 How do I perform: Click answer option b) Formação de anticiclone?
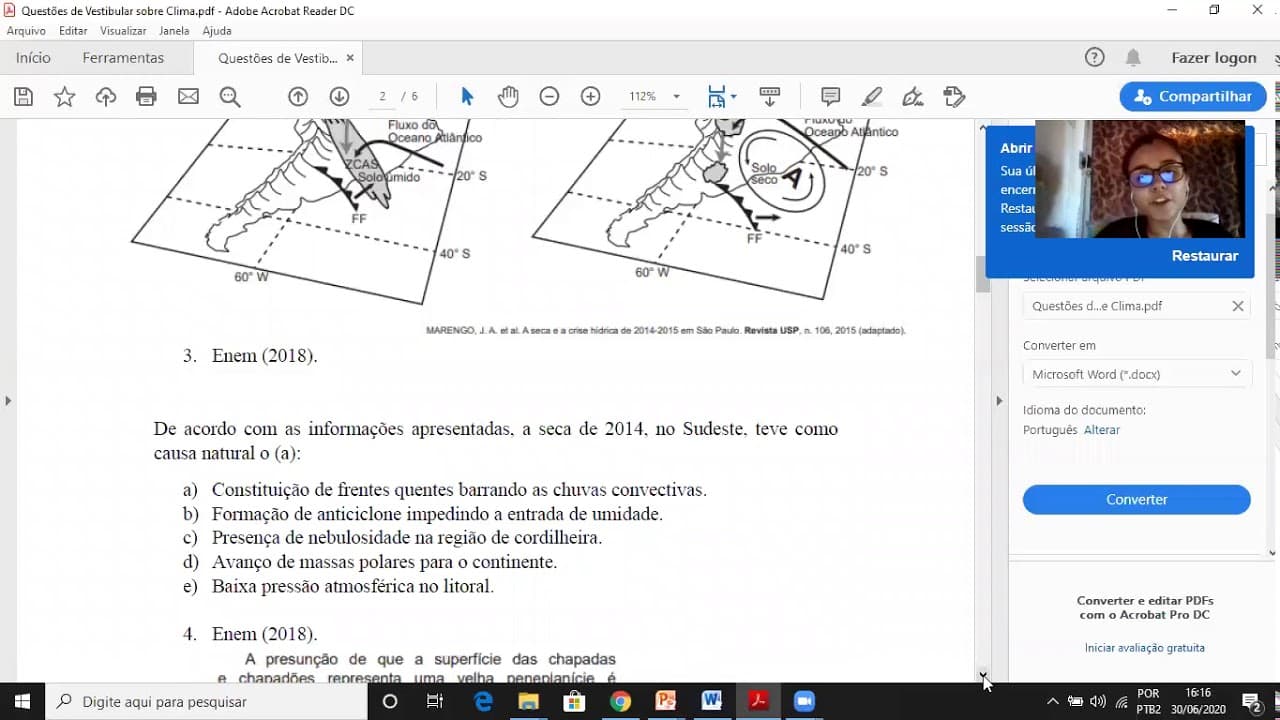[437, 514]
